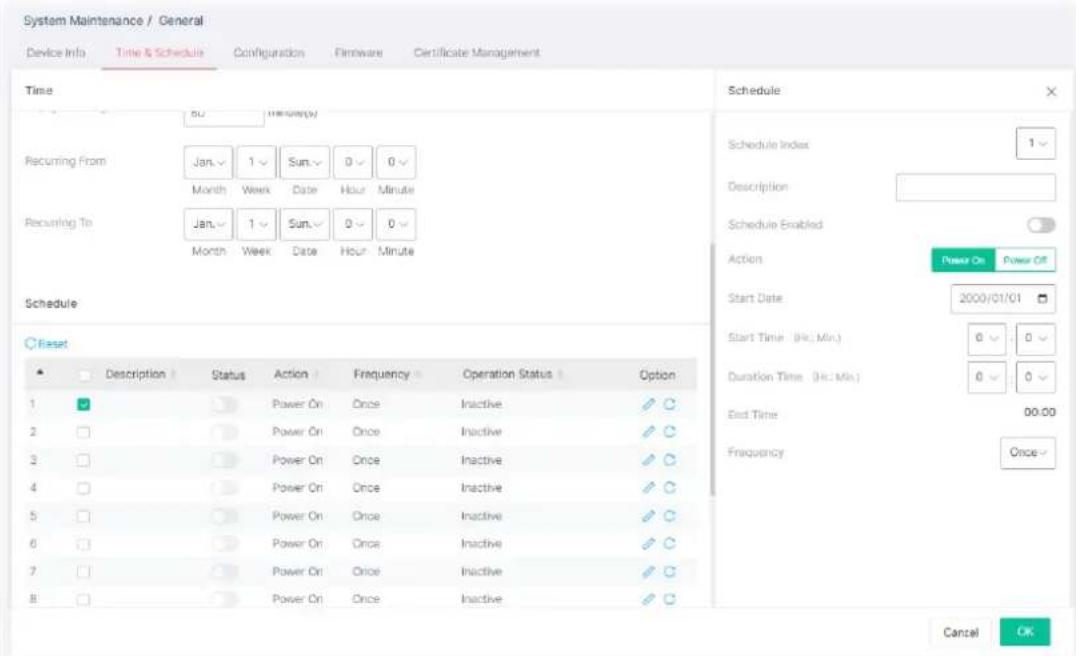Open the calendar icon in Start Date
Image resolution: width=1076 pixels, height=656 pixels.
[1042, 298]
